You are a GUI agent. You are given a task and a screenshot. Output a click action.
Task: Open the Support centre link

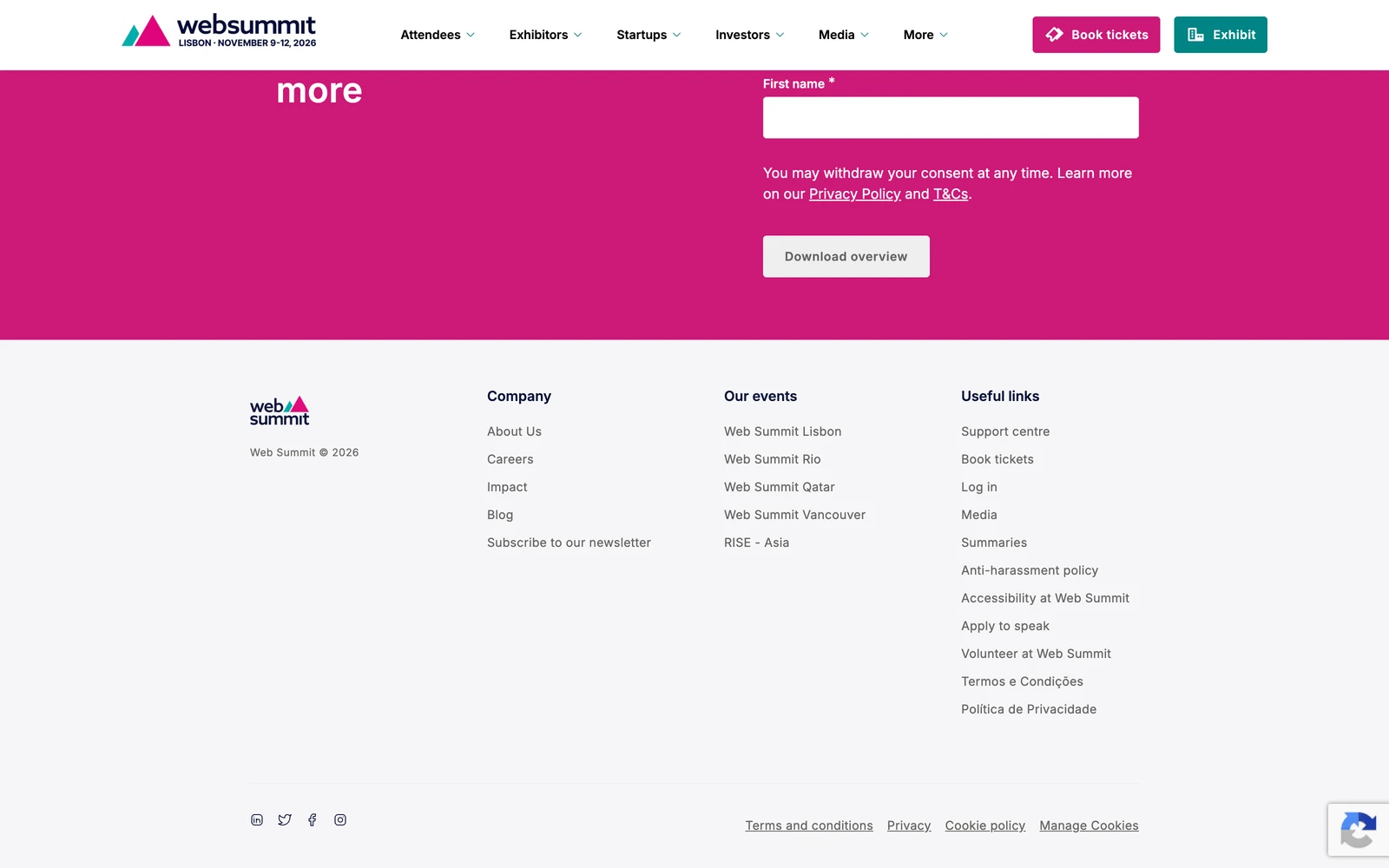click(x=1005, y=431)
